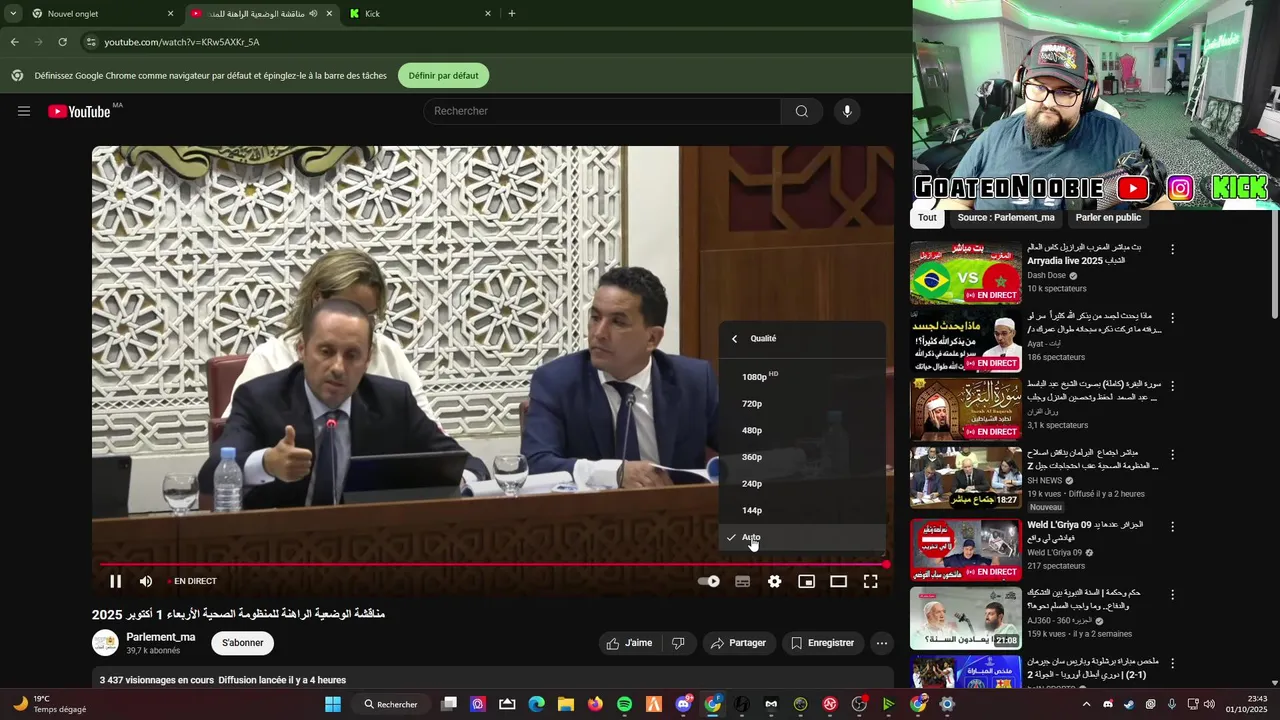Like the video with J'aime
Viewport: 1280px width, 720px height.
point(628,643)
